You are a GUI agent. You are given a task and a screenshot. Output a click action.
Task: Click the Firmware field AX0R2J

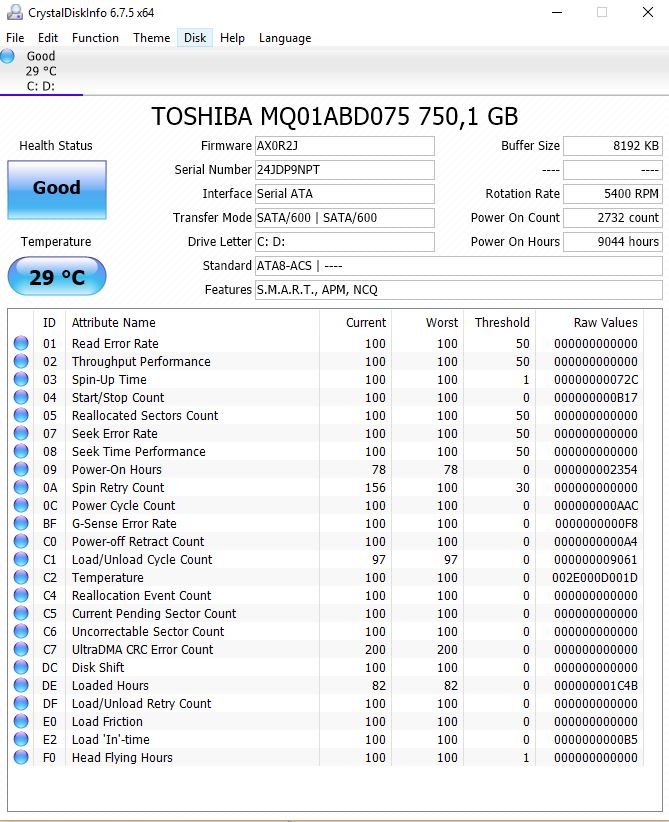(x=344, y=146)
